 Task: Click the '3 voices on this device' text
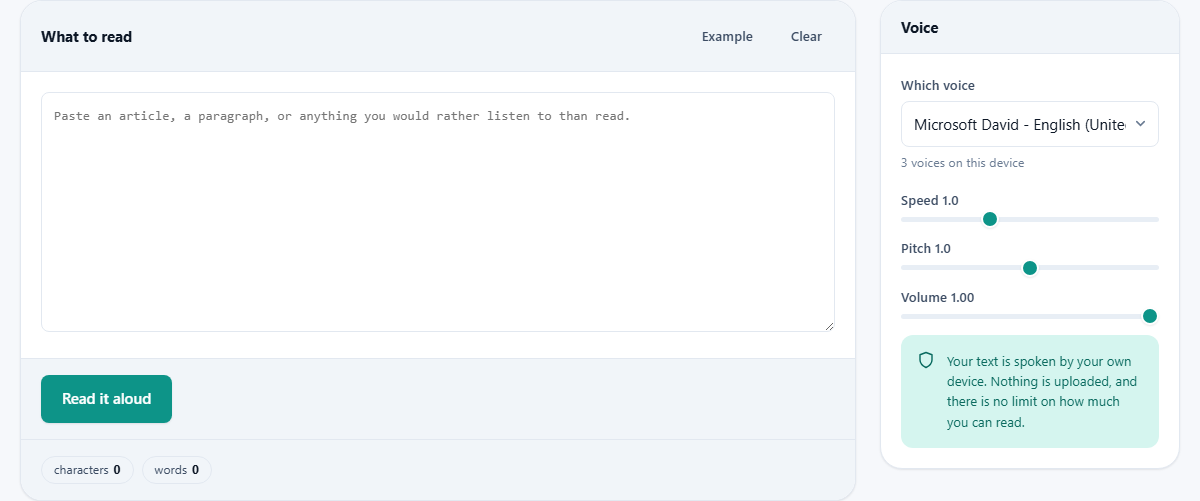[962, 163]
